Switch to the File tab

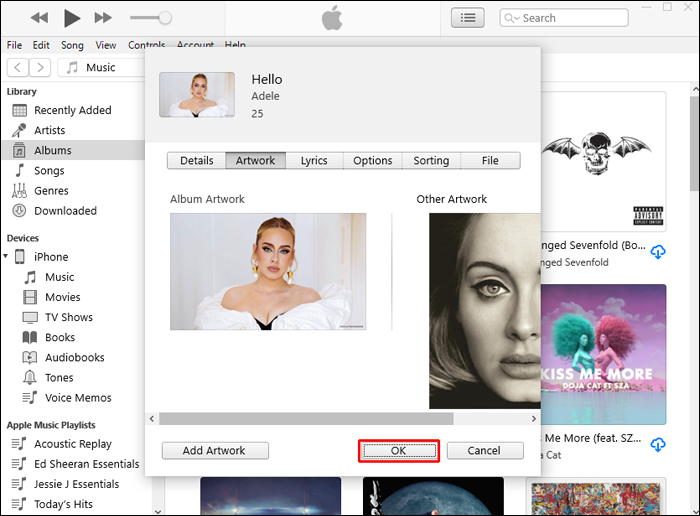point(490,161)
